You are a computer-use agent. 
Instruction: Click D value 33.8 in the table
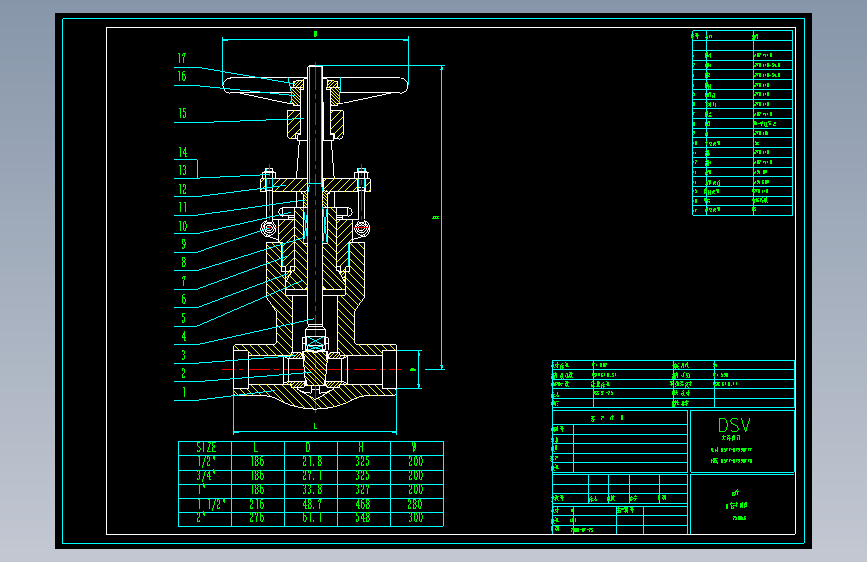click(x=312, y=490)
